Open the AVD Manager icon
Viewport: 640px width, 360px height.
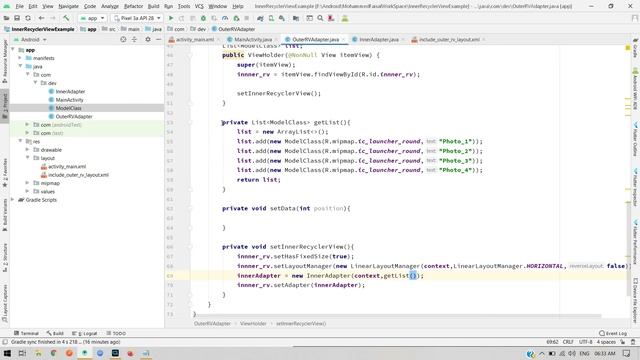[271, 18]
